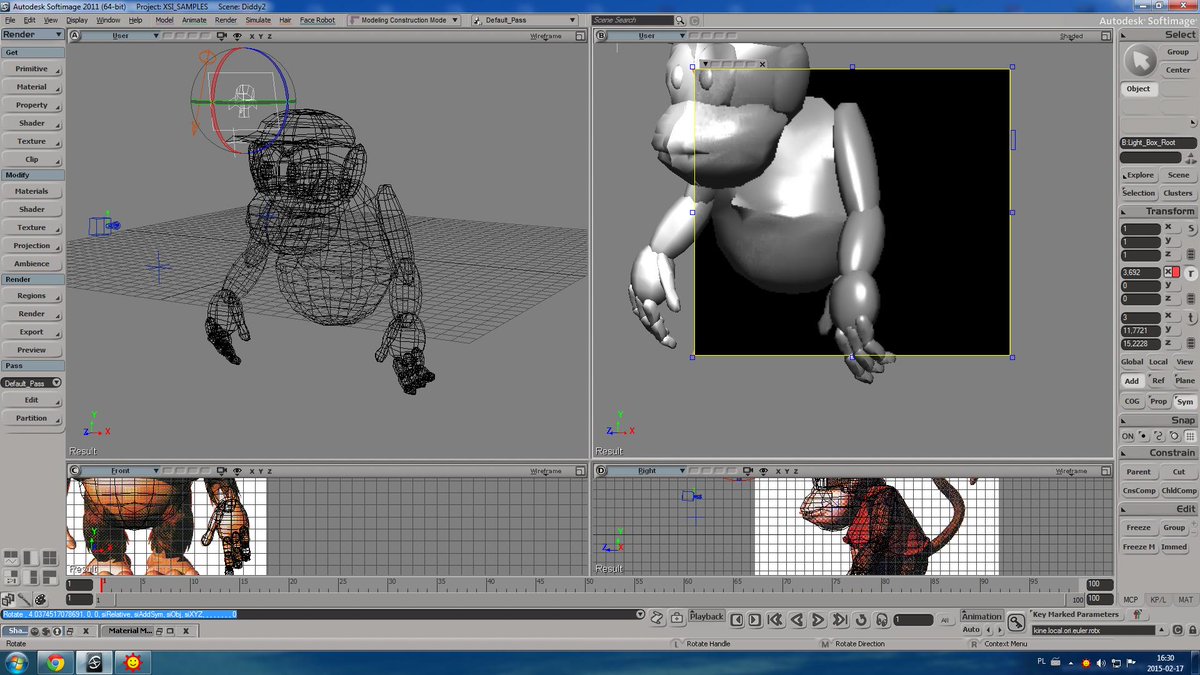Click the scene search magnifier icon
This screenshot has height=675, width=1200.
[681, 20]
